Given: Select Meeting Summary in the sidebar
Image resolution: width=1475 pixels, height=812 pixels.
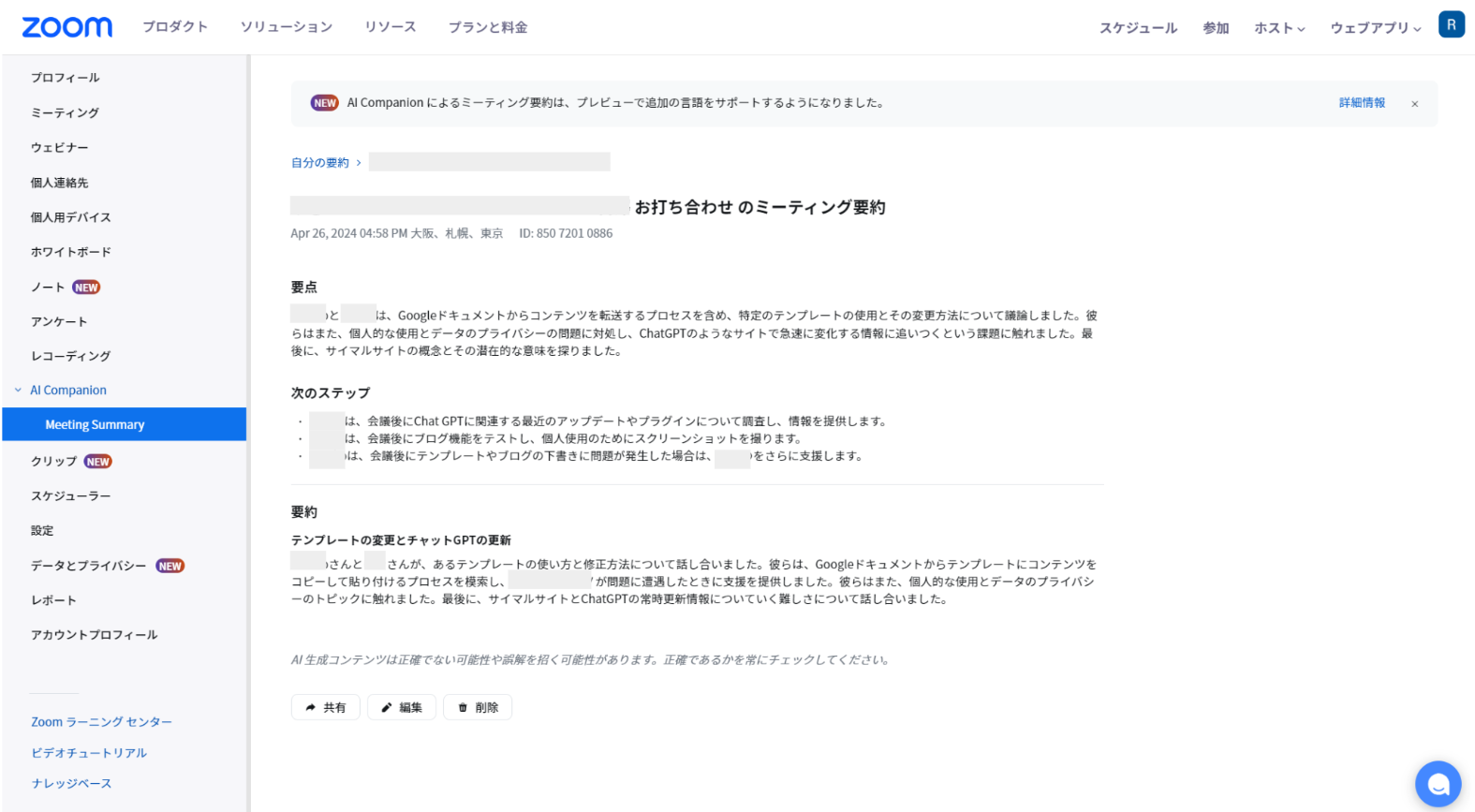Looking at the screenshot, I should click(95, 424).
